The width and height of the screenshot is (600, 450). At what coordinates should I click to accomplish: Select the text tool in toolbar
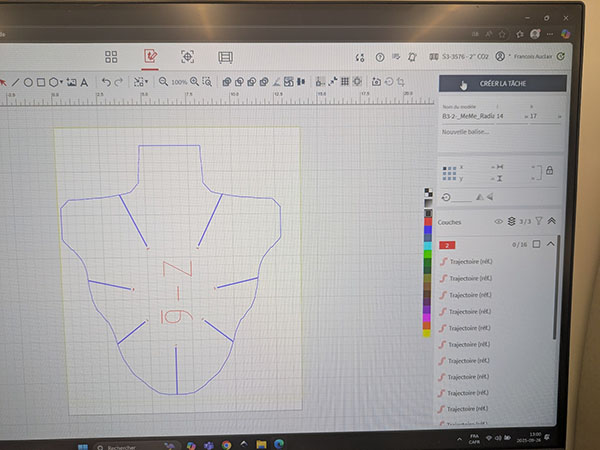click(x=84, y=82)
